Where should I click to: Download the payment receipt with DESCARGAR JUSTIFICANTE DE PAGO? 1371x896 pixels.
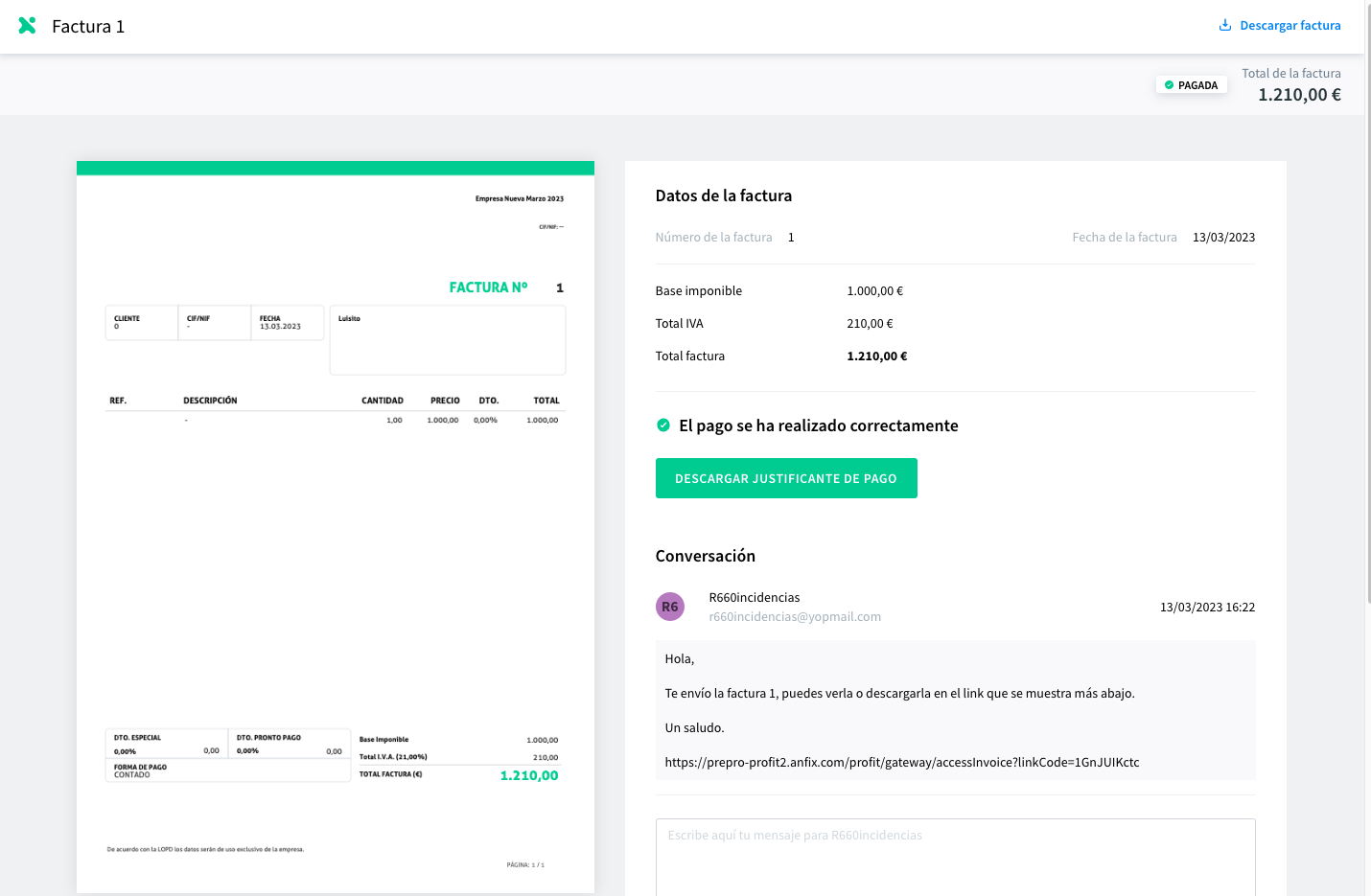point(786,478)
